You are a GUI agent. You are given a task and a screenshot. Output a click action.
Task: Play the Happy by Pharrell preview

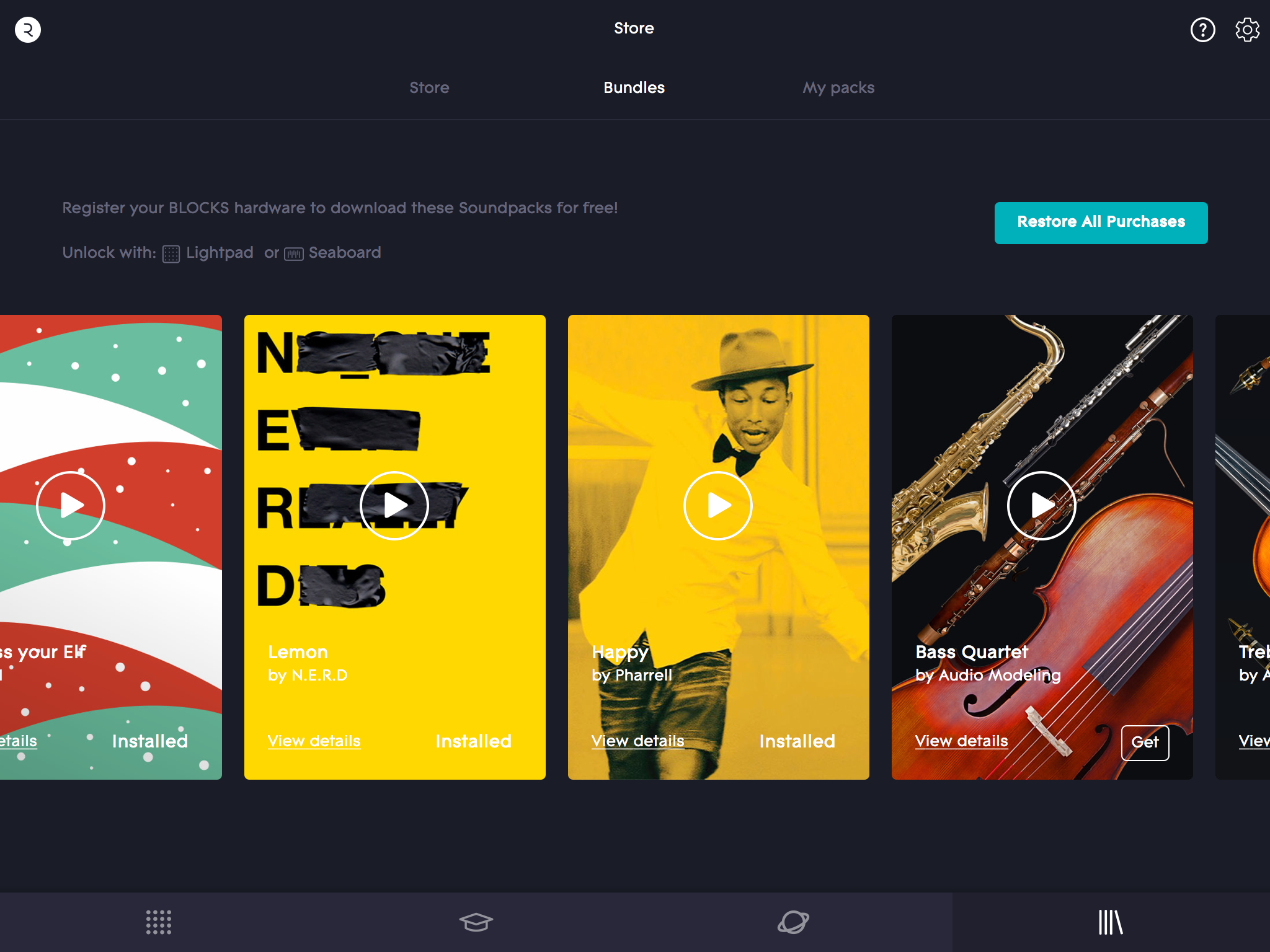[718, 506]
